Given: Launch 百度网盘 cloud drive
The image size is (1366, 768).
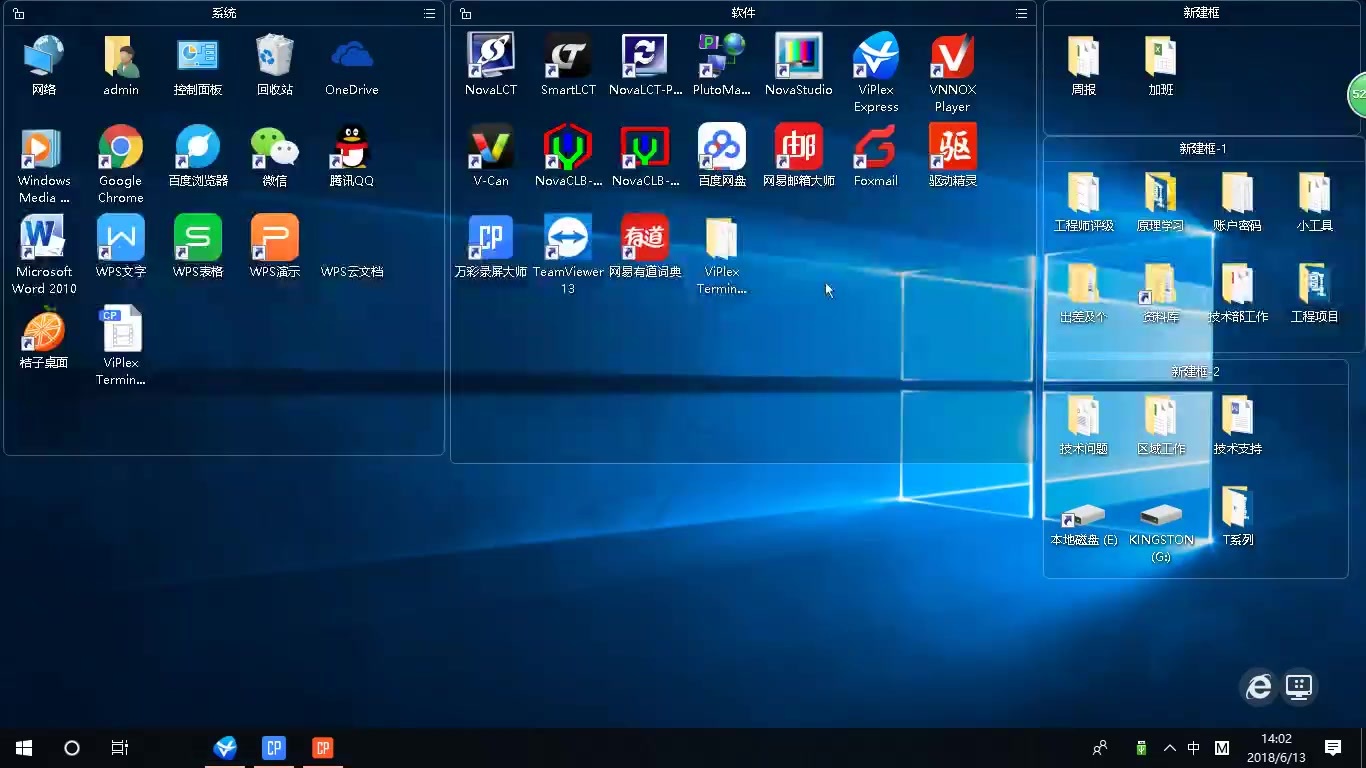Looking at the screenshot, I should pos(722,147).
